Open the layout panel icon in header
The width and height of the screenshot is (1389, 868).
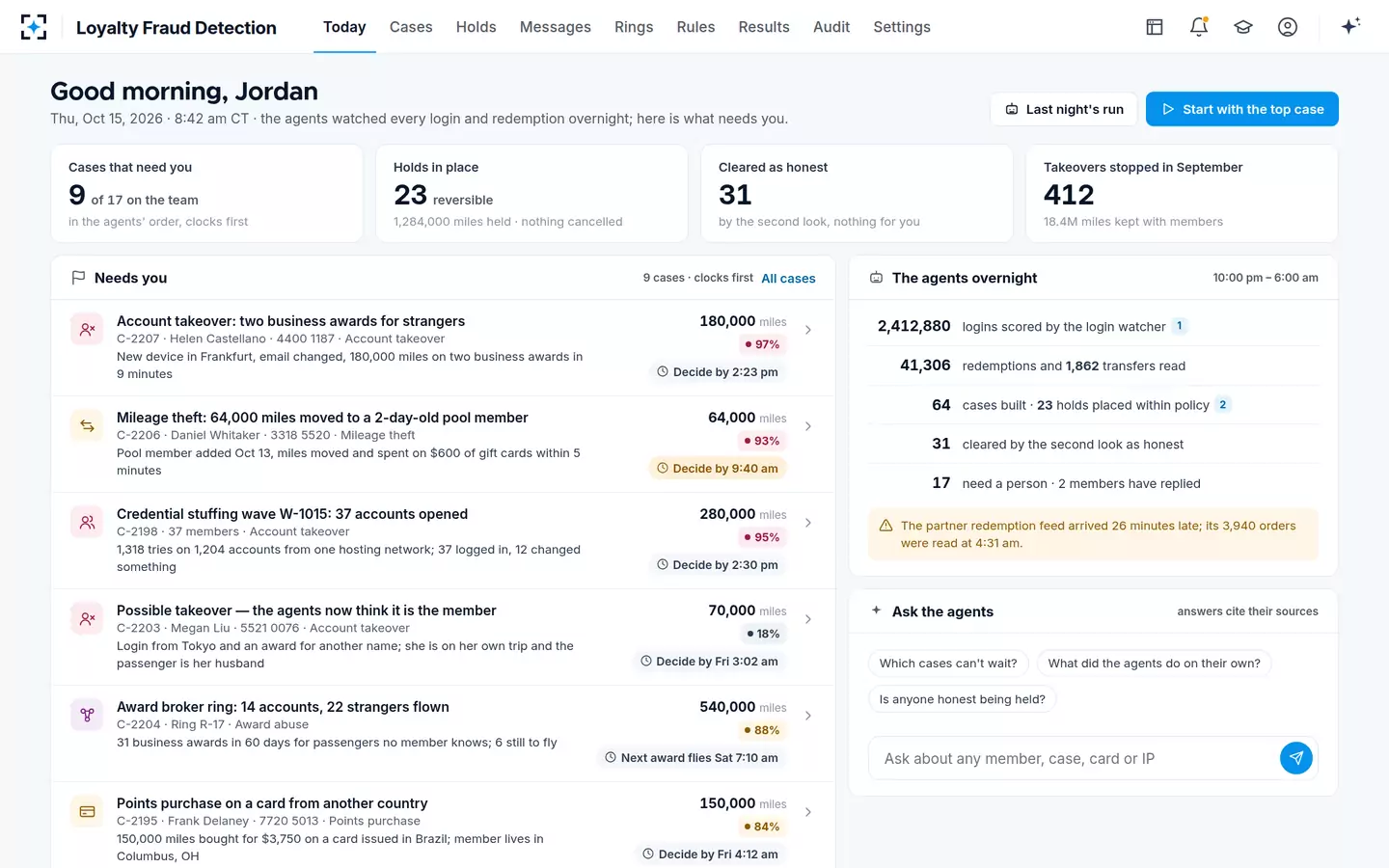[1155, 27]
